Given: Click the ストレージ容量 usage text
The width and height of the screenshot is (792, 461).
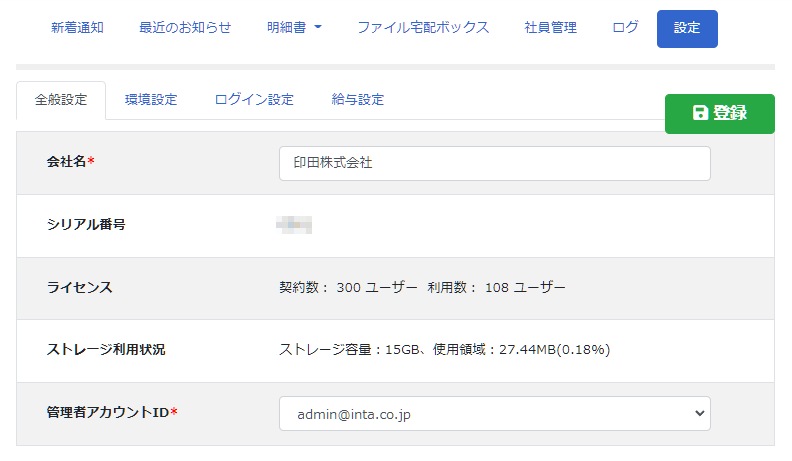Looking at the screenshot, I should pyautogui.click(x=444, y=350).
